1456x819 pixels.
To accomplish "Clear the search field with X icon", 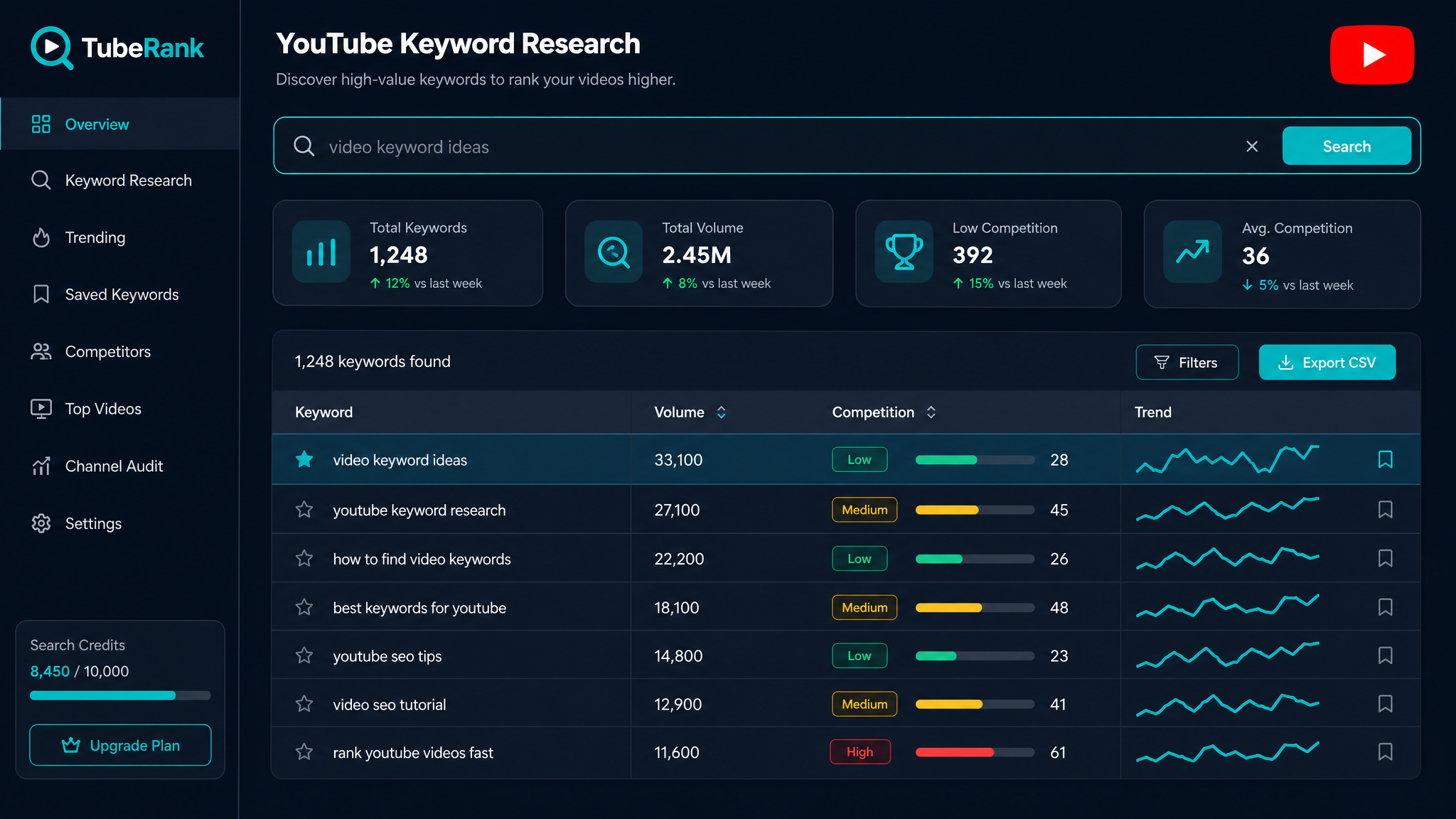I will pyautogui.click(x=1252, y=146).
